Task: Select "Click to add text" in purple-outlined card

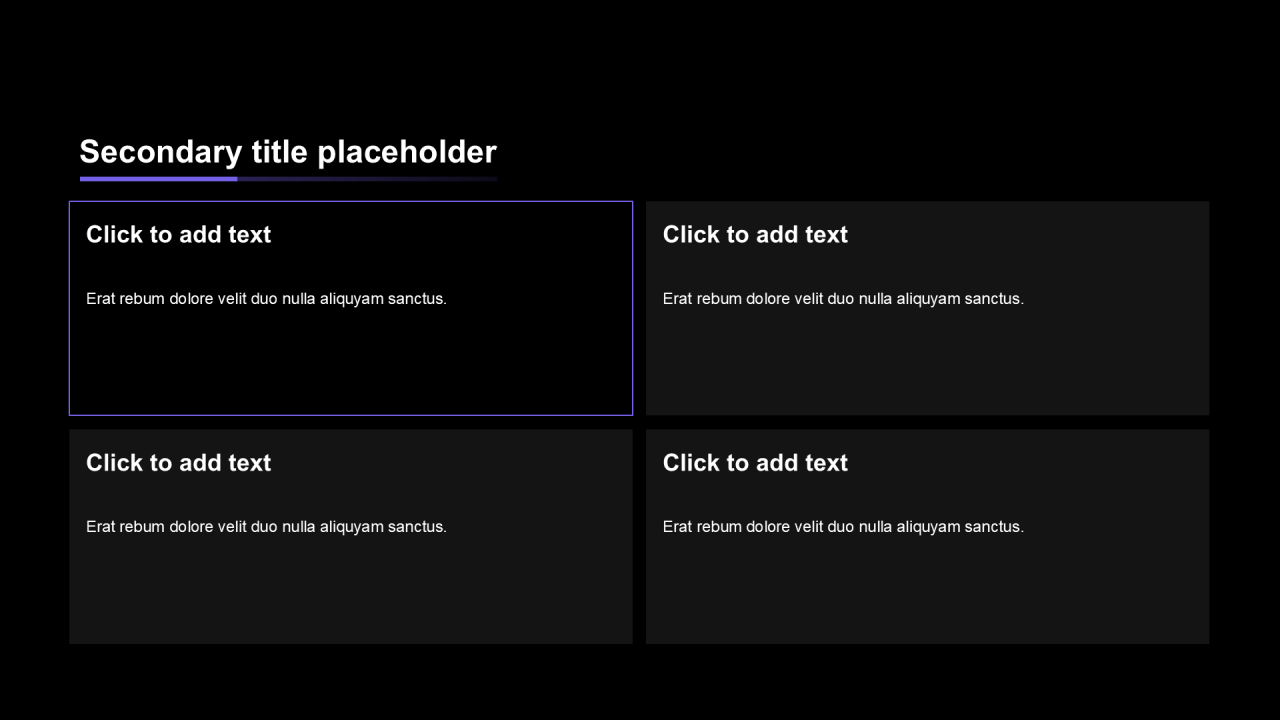Action: point(178,235)
